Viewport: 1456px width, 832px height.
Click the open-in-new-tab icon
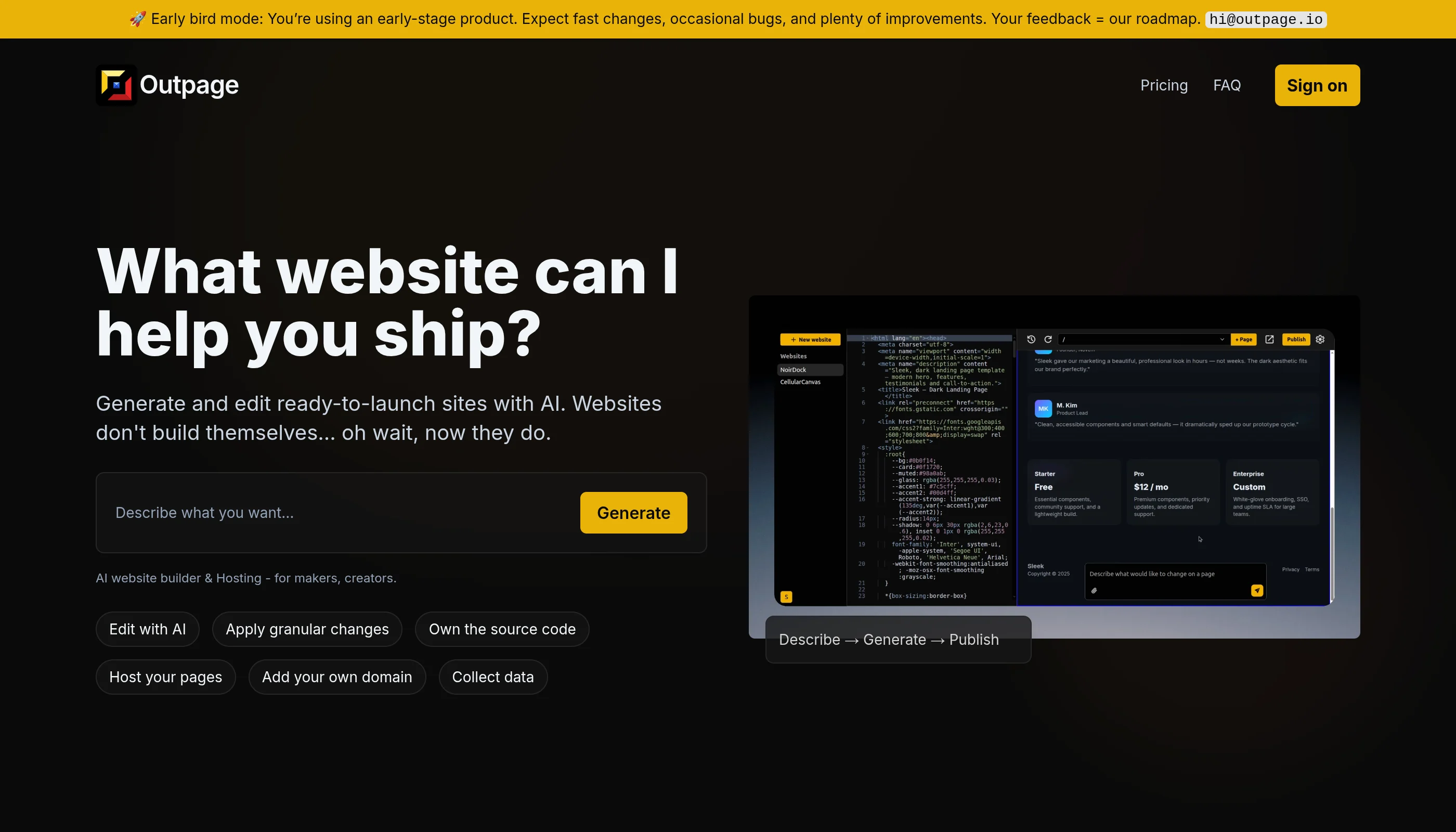tap(1269, 340)
